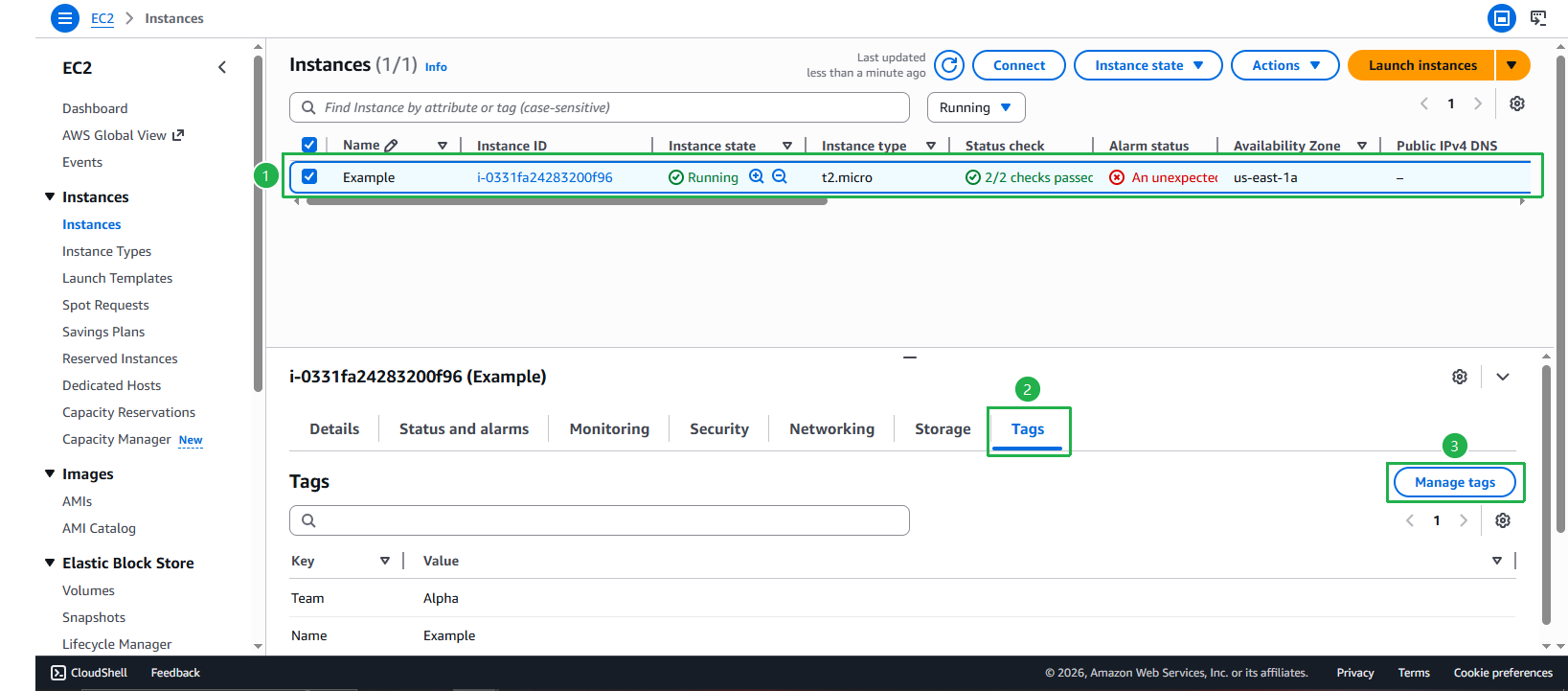Collapse the Images section in sidebar
1568x691 pixels.
50,473
